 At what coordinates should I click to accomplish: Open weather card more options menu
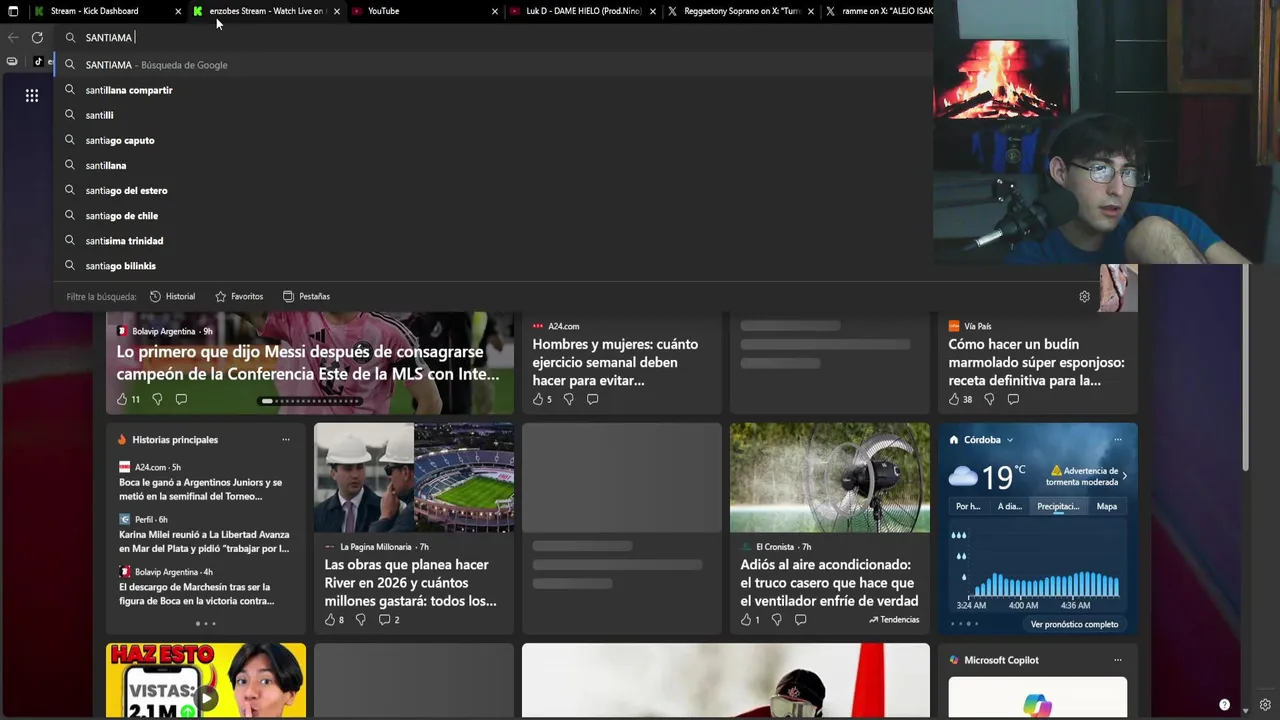coord(1118,440)
